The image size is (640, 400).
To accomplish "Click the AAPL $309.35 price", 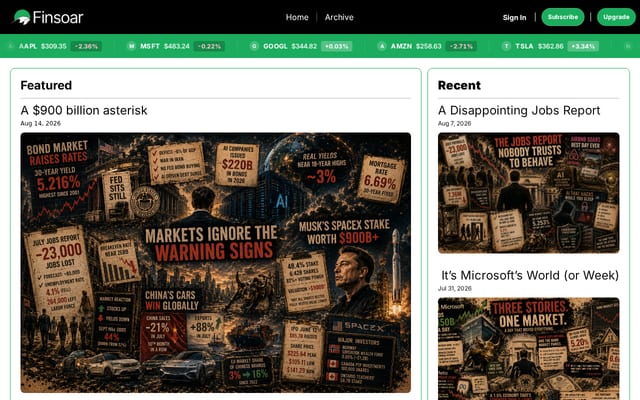I will [x=53, y=46].
